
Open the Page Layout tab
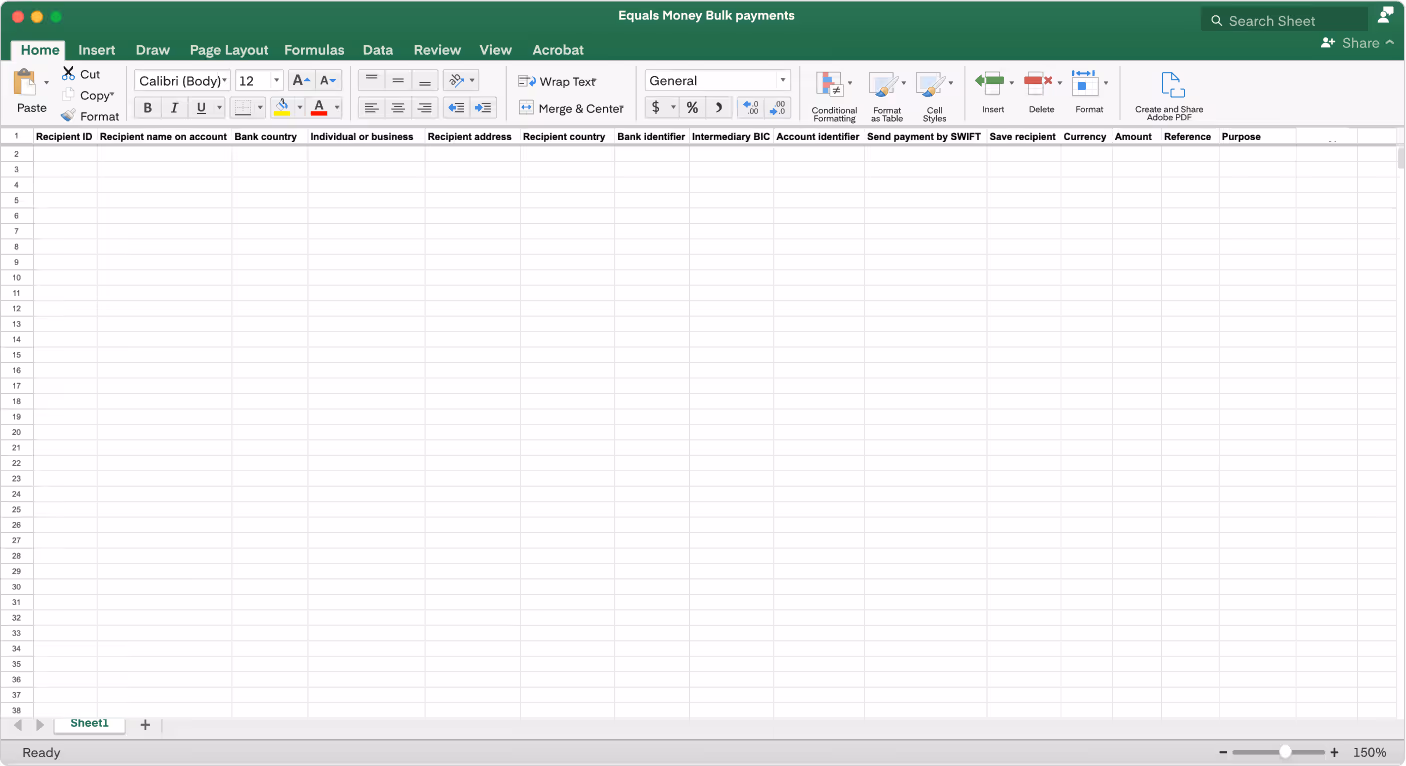229,50
